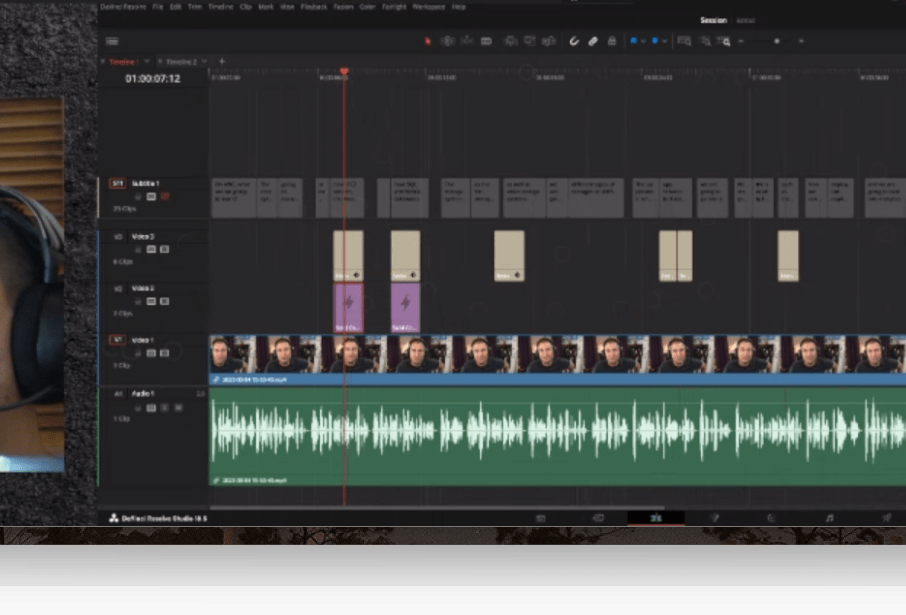
Task: Toggle auto track selector on Video 3
Action: click(151, 250)
